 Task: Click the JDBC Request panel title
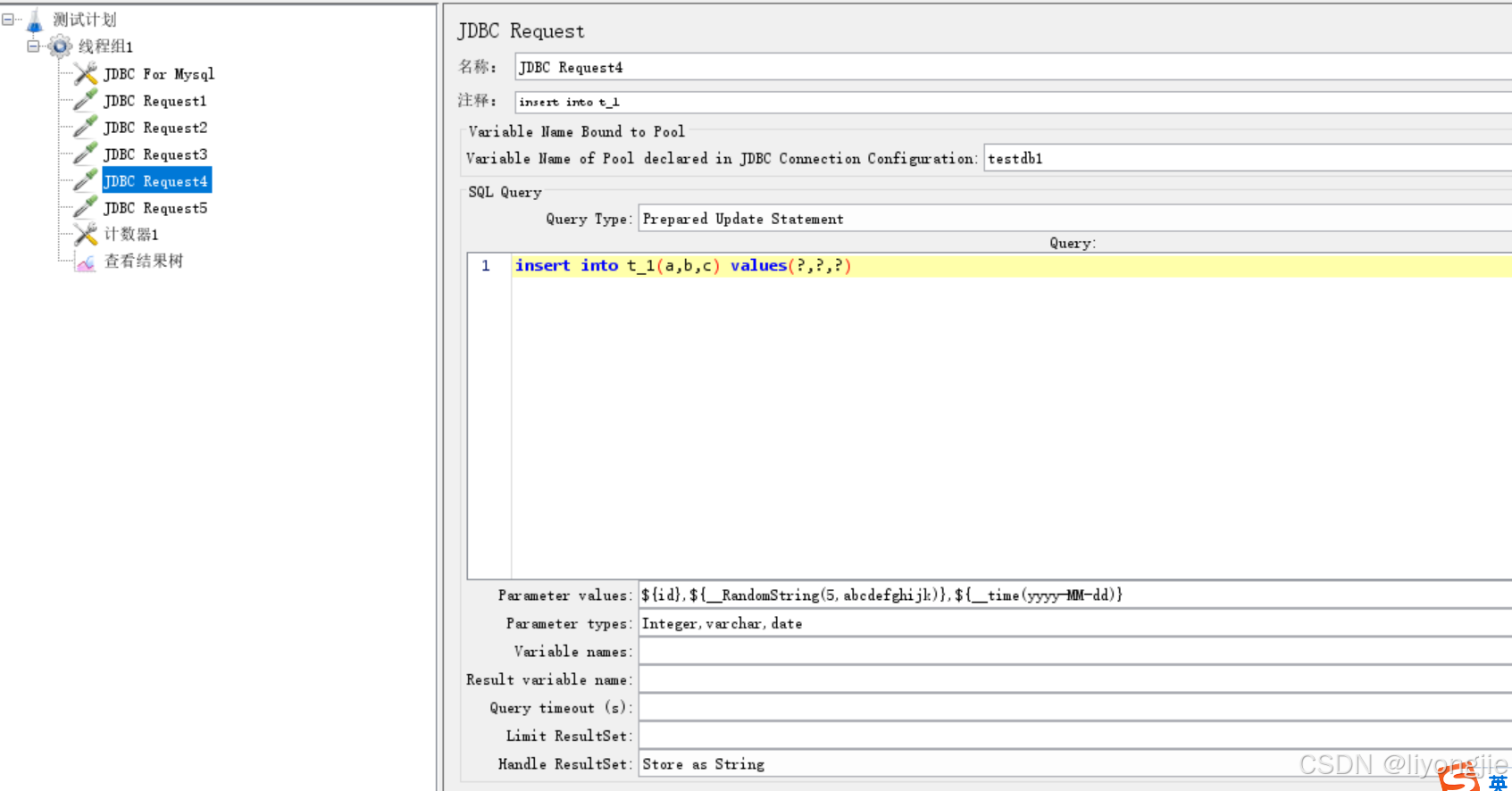(522, 31)
